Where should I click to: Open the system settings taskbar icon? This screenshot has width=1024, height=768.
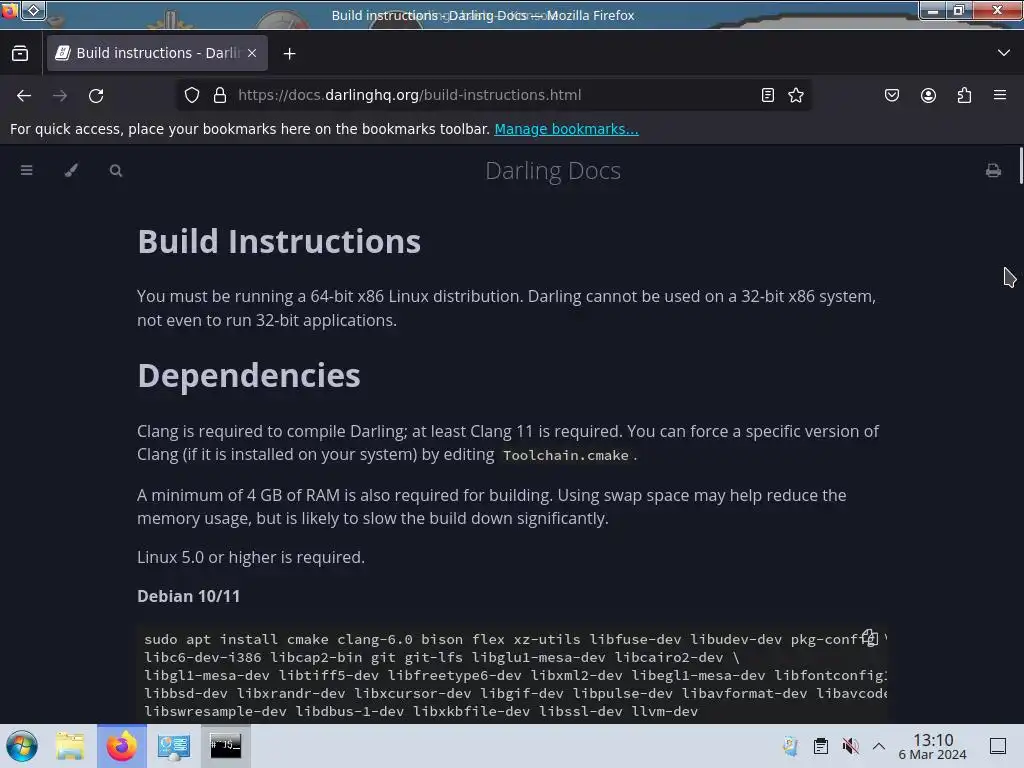(174, 746)
